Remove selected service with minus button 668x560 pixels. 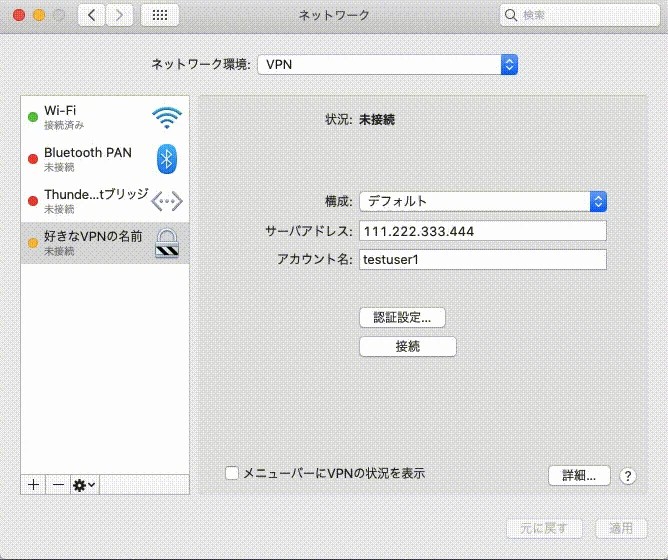click(x=58, y=485)
